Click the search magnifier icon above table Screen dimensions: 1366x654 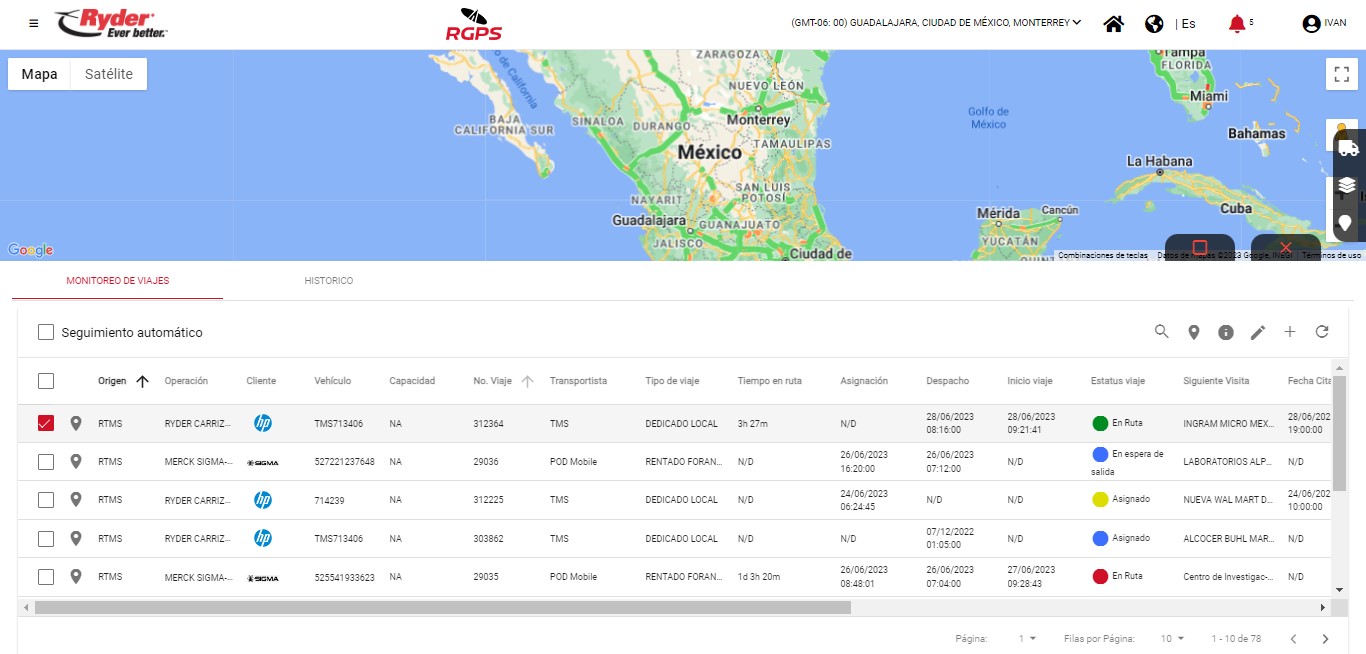(1161, 332)
